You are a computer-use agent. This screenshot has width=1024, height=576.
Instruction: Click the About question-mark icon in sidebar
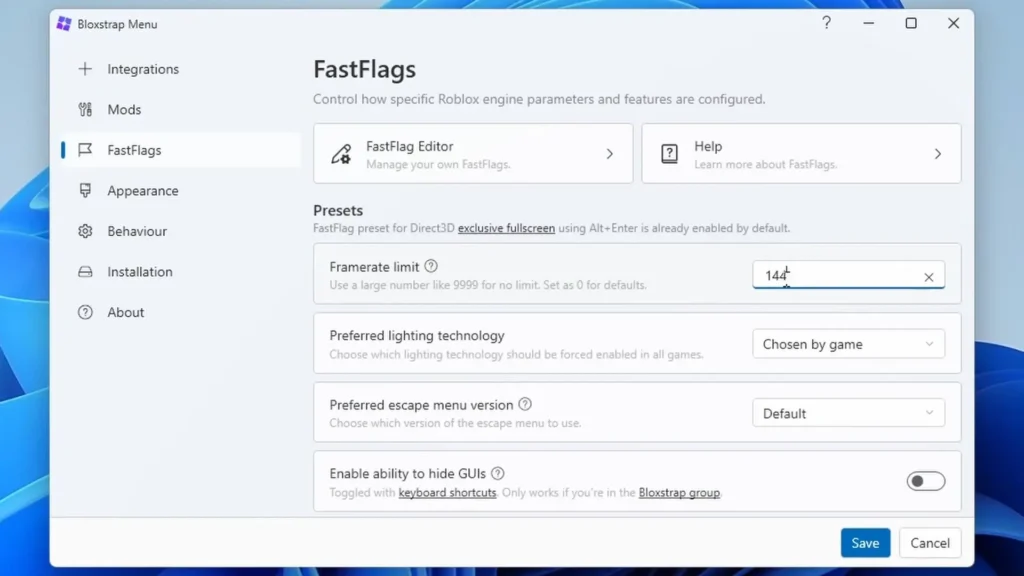coord(85,312)
